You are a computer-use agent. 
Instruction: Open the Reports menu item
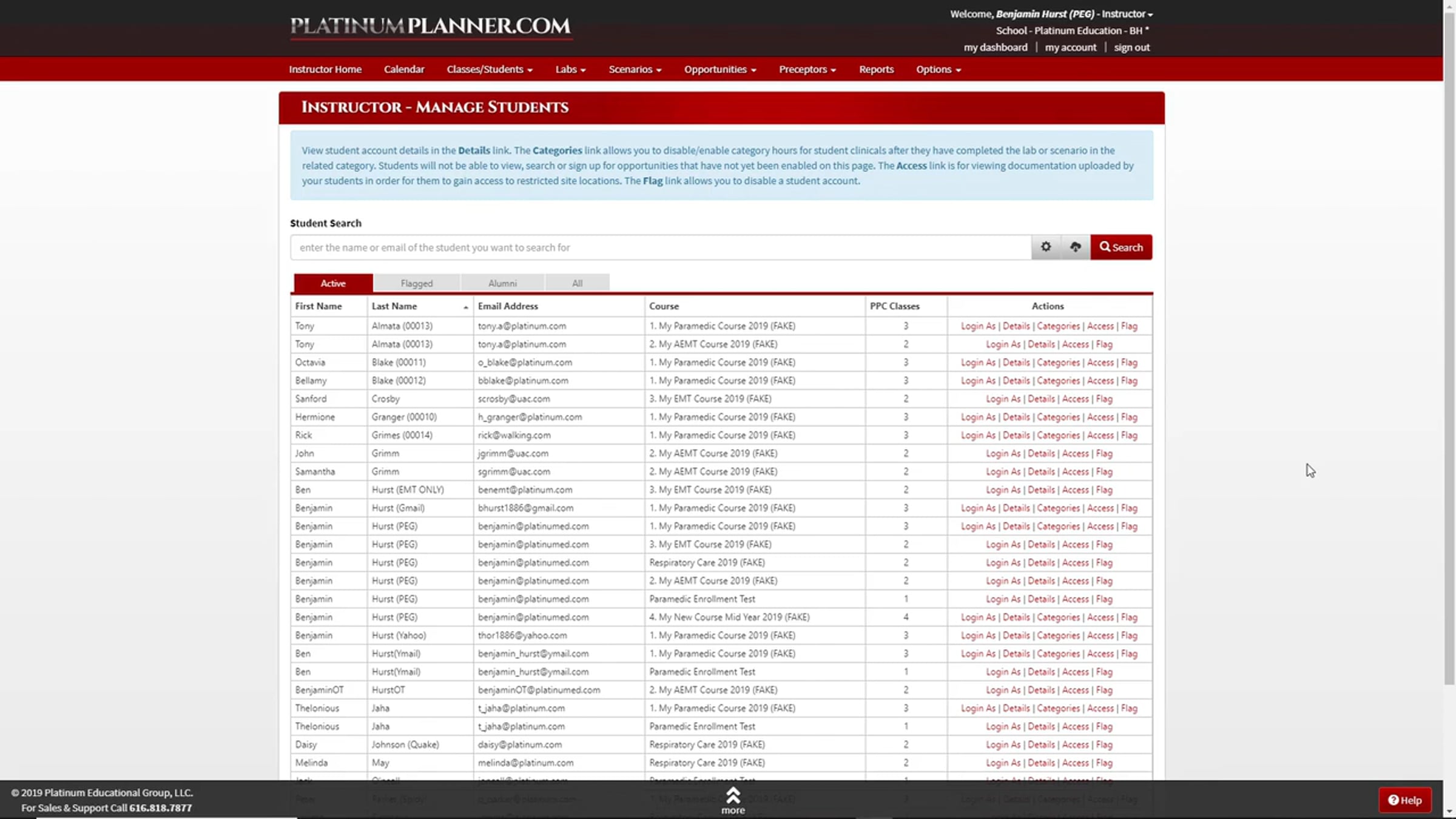click(x=876, y=69)
